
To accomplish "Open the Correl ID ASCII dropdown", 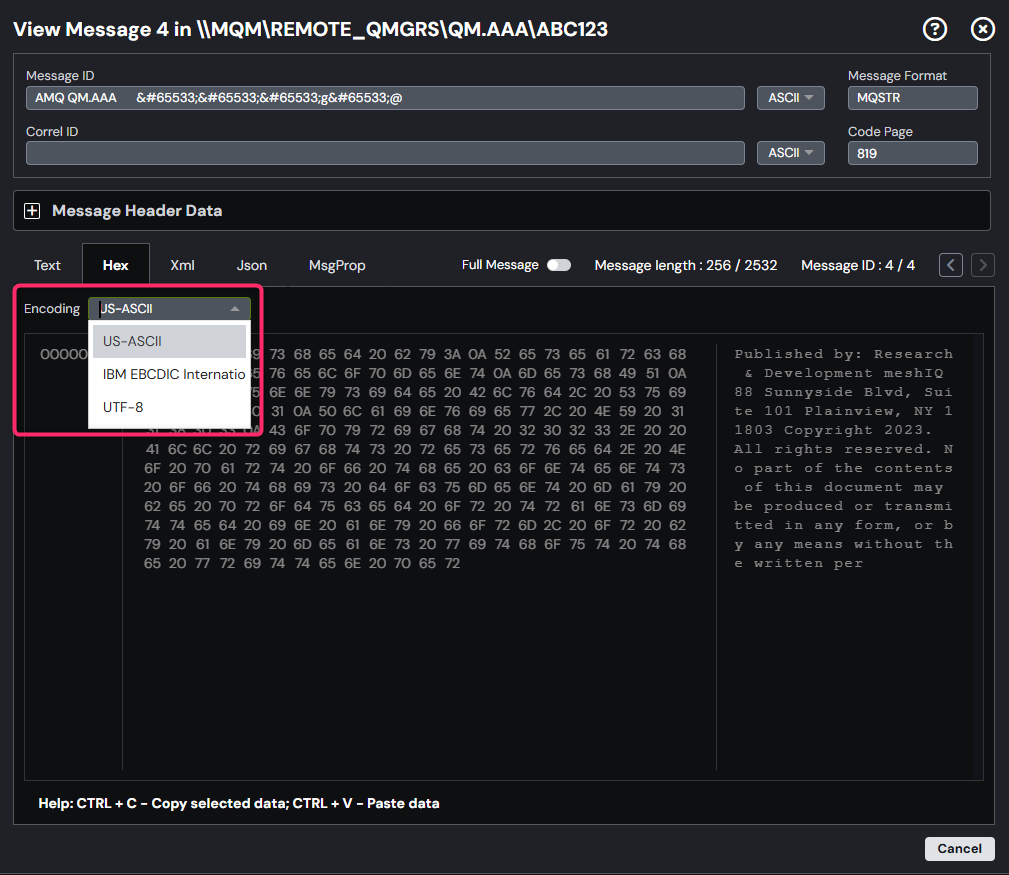I will (790, 152).
